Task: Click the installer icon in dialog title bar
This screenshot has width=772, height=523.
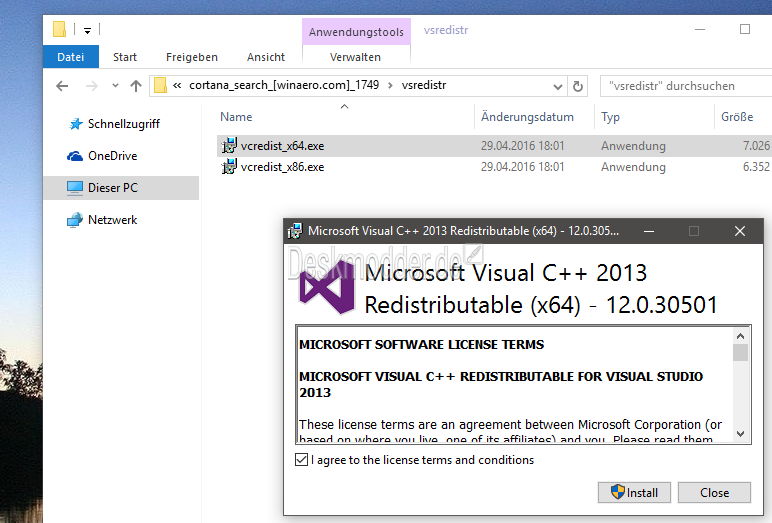Action: pos(295,230)
